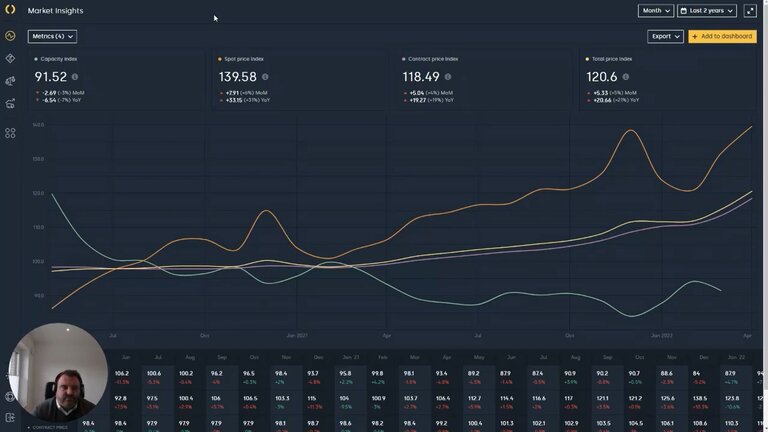This screenshot has width=768, height=432.
Task: Show info tooltip beside Capacity index 91.52
Action: [75, 77]
